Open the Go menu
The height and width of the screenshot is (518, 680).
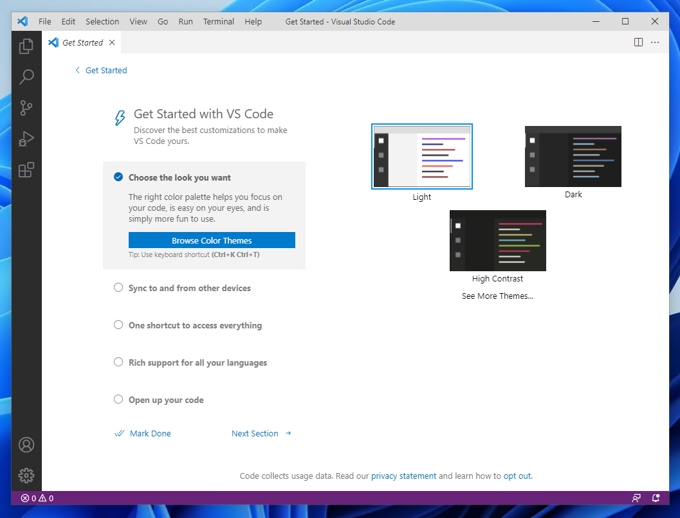[163, 21]
